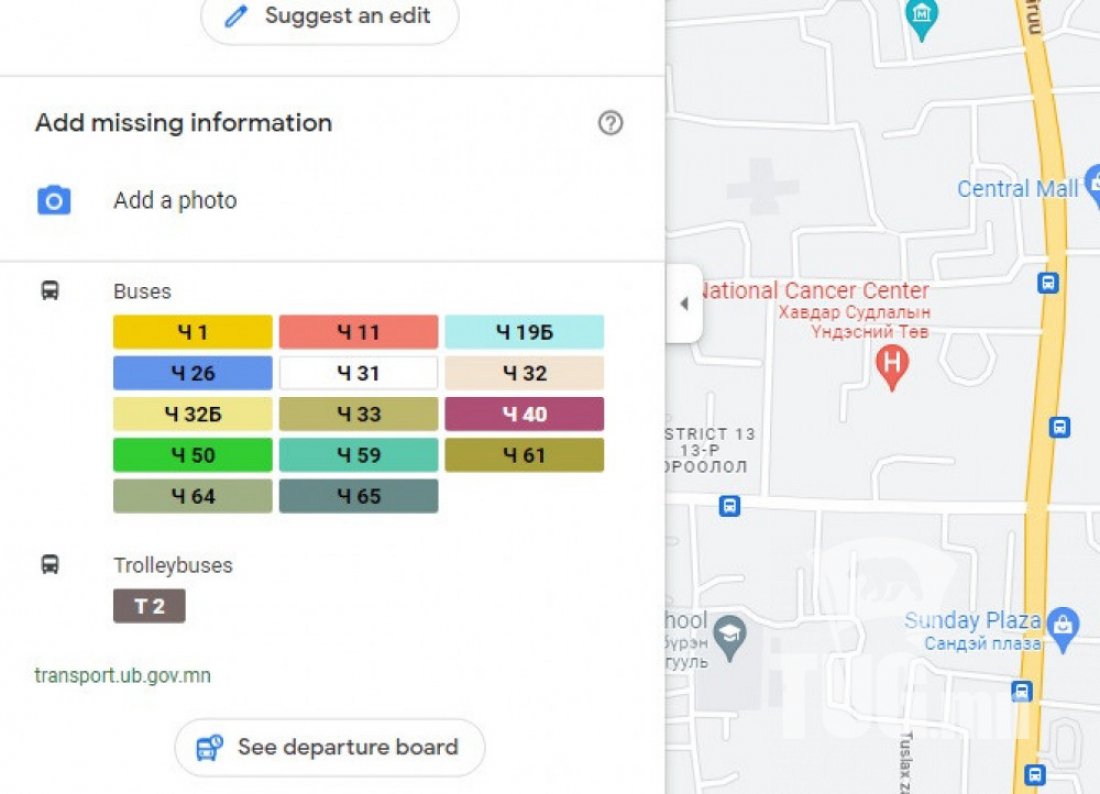Click the National Cancer Center hospital marker
The width and height of the screenshot is (1100, 794).
tap(891, 367)
